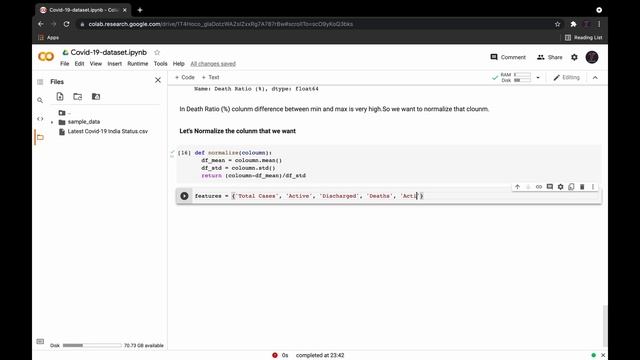Toggle Files sidebar folder icon
Viewport: 640px width, 360px height.
40,137
